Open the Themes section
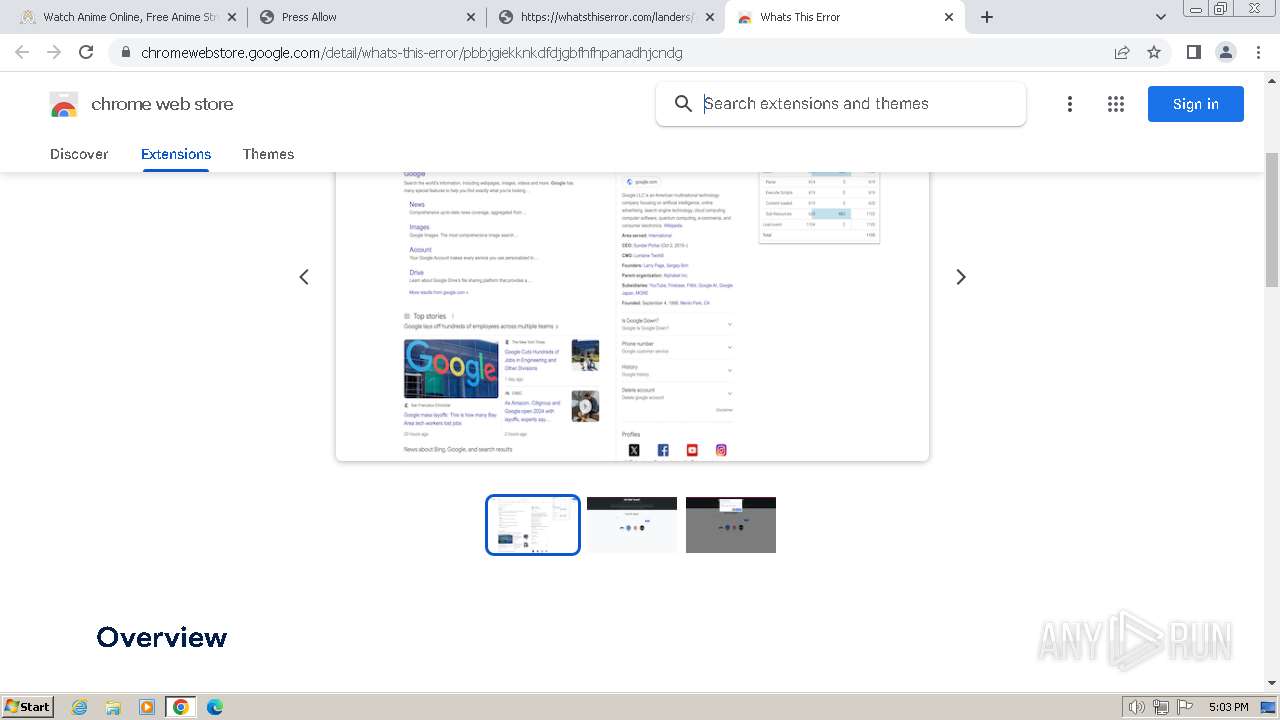1280x720 pixels. [268, 154]
